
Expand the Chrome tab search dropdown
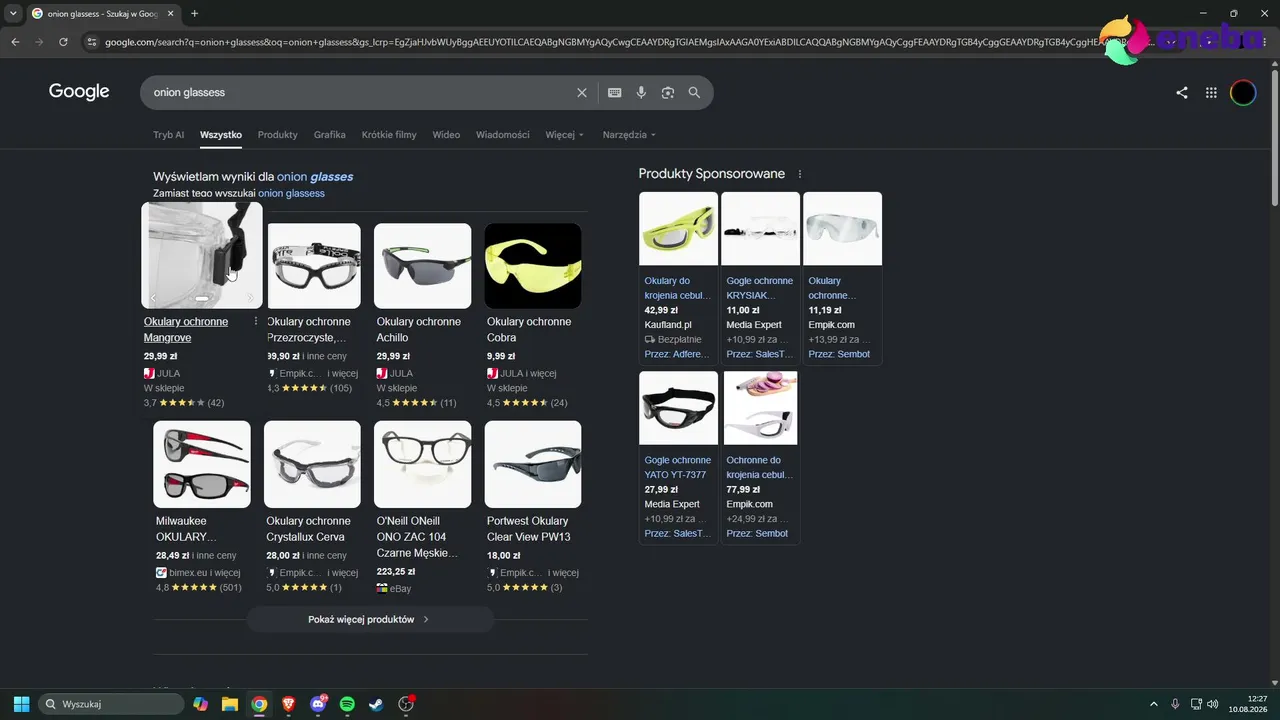(x=13, y=13)
